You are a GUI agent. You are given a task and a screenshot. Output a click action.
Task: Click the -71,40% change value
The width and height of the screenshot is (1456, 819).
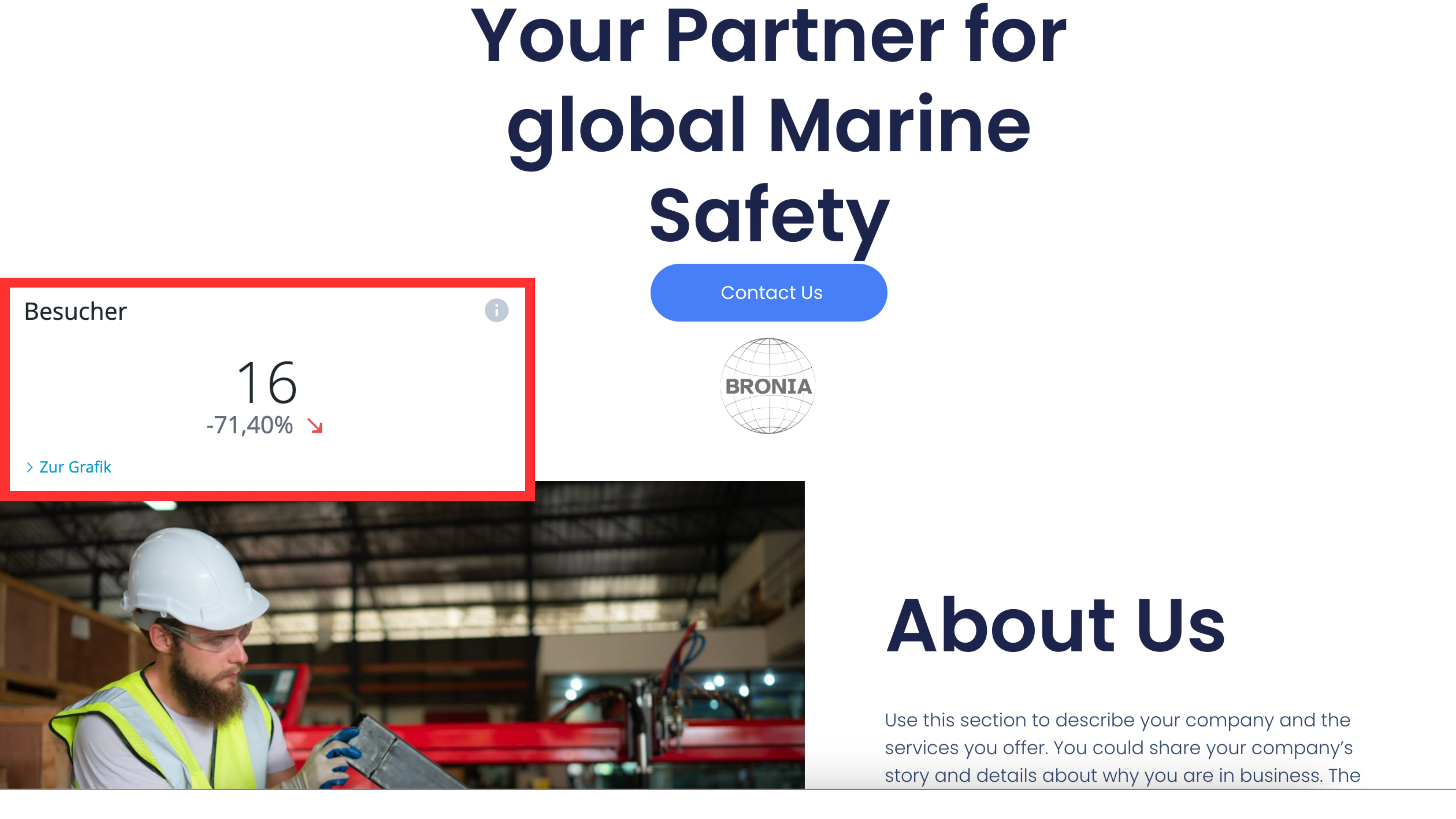click(x=250, y=425)
